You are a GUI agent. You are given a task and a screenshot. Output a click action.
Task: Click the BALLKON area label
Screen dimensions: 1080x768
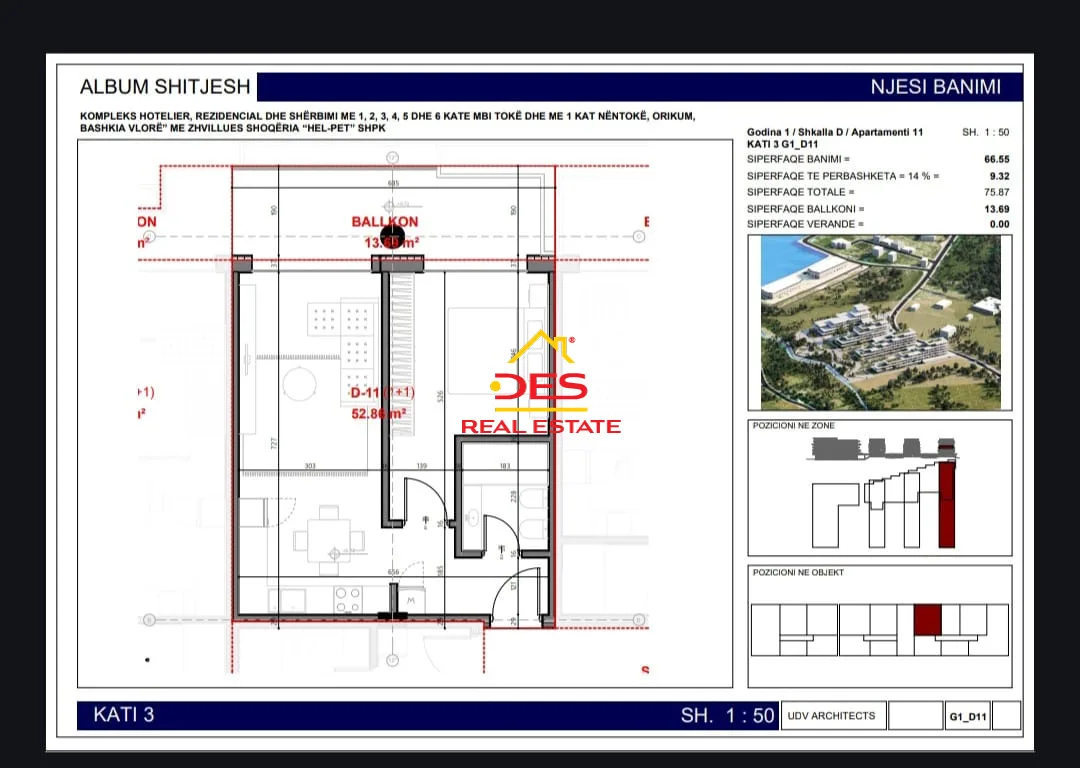pos(385,222)
